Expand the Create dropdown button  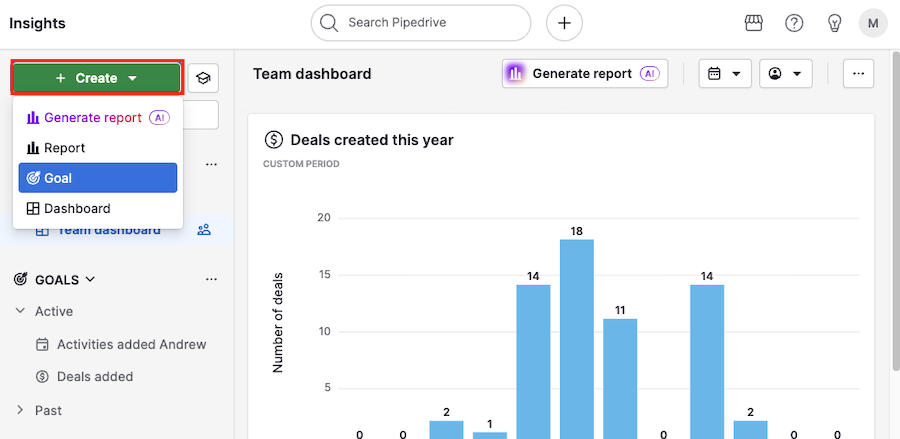pos(96,78)
